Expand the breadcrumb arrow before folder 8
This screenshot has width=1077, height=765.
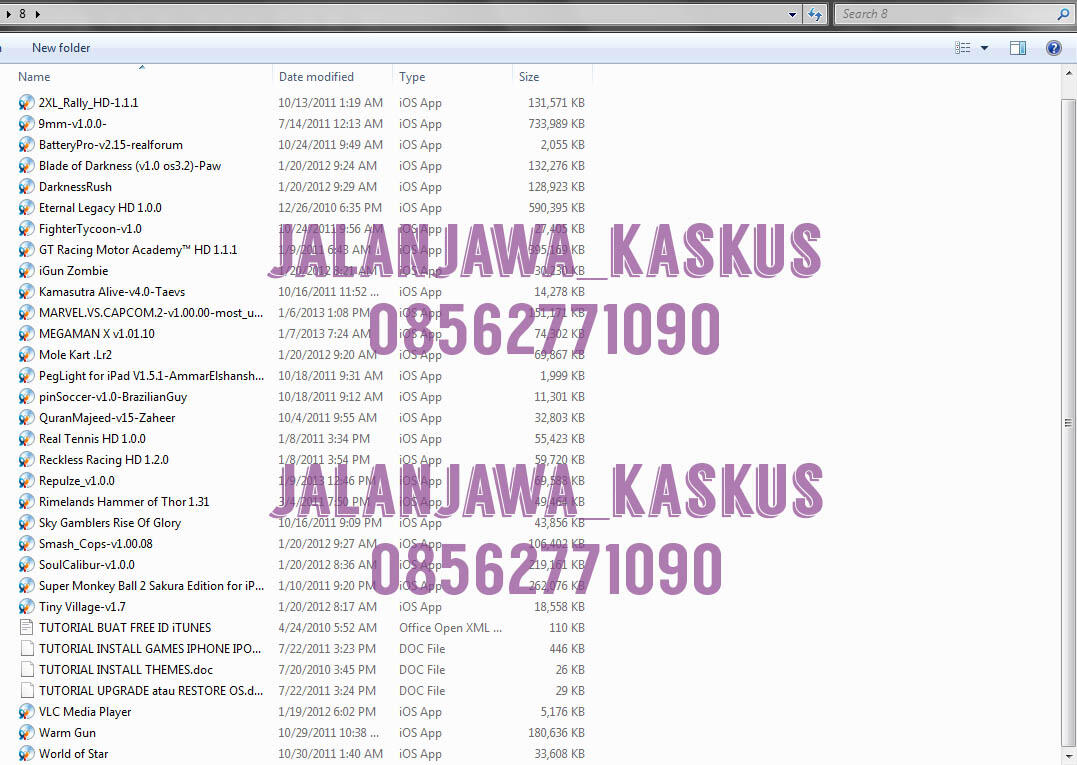(x=8, y=14)
